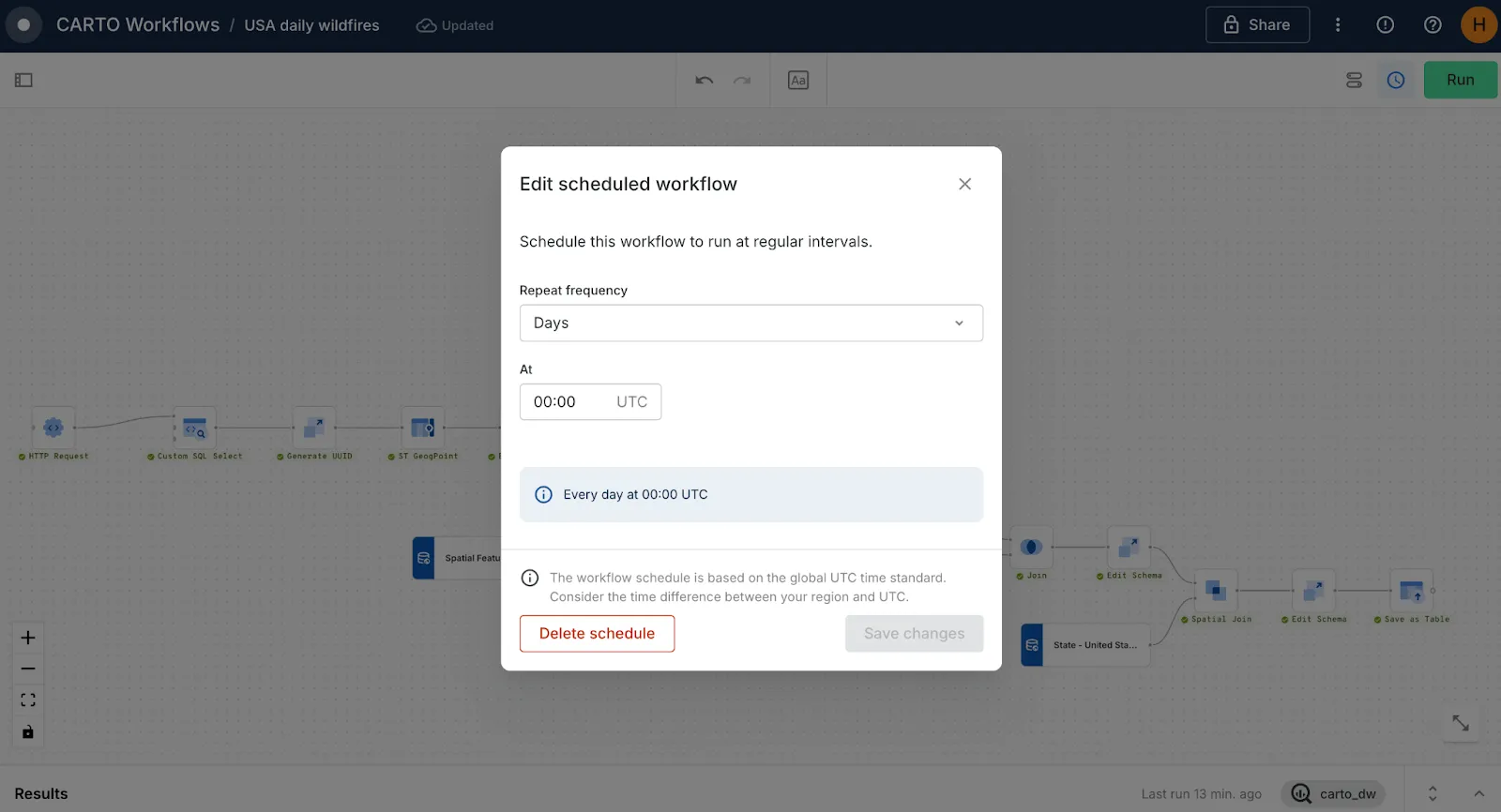Viewport: 1501px width, 812px height.
Task: Click the undo arrow icon
Action: (705, 81)
